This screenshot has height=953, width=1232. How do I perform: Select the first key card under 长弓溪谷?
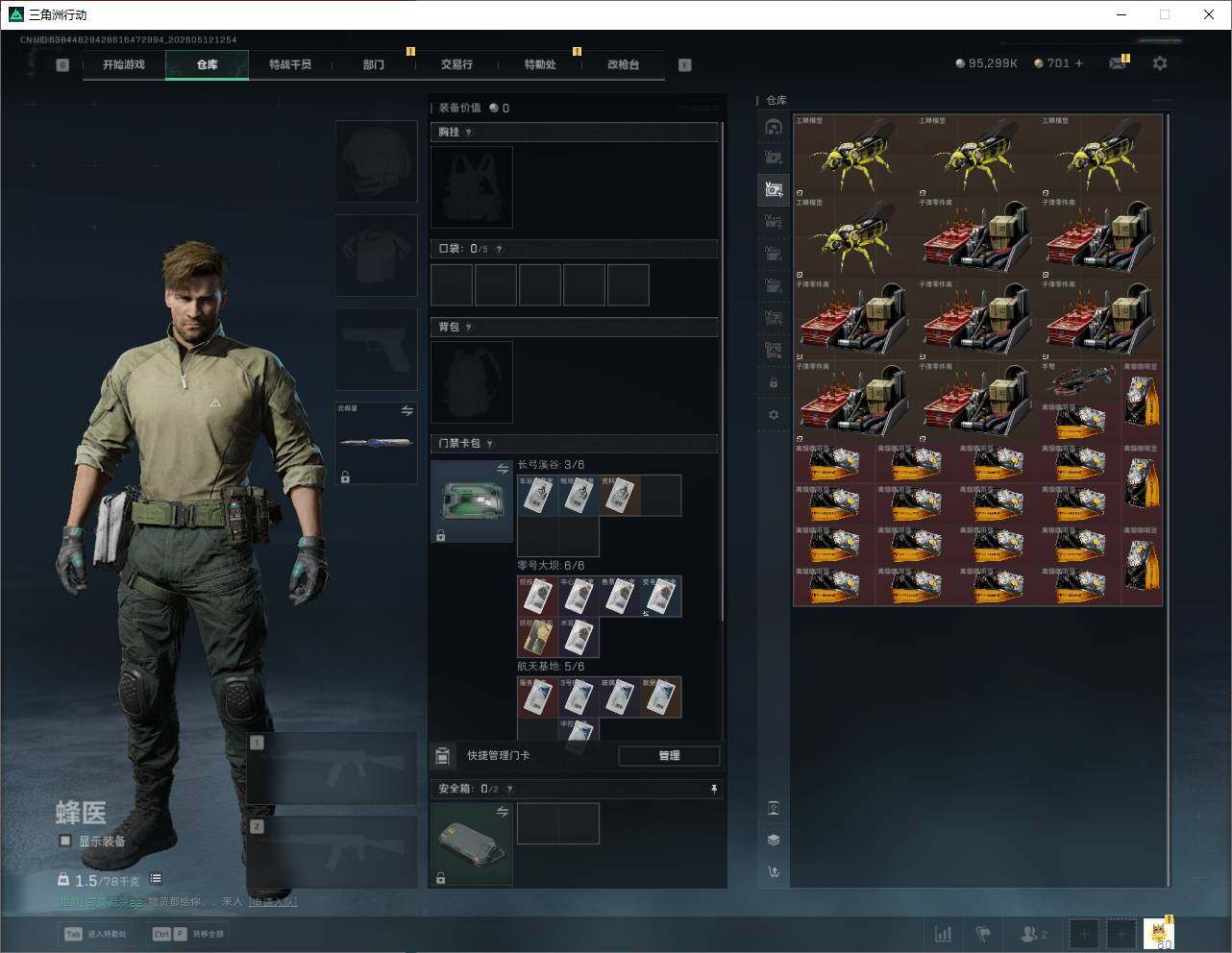click(x=537, y=496)
